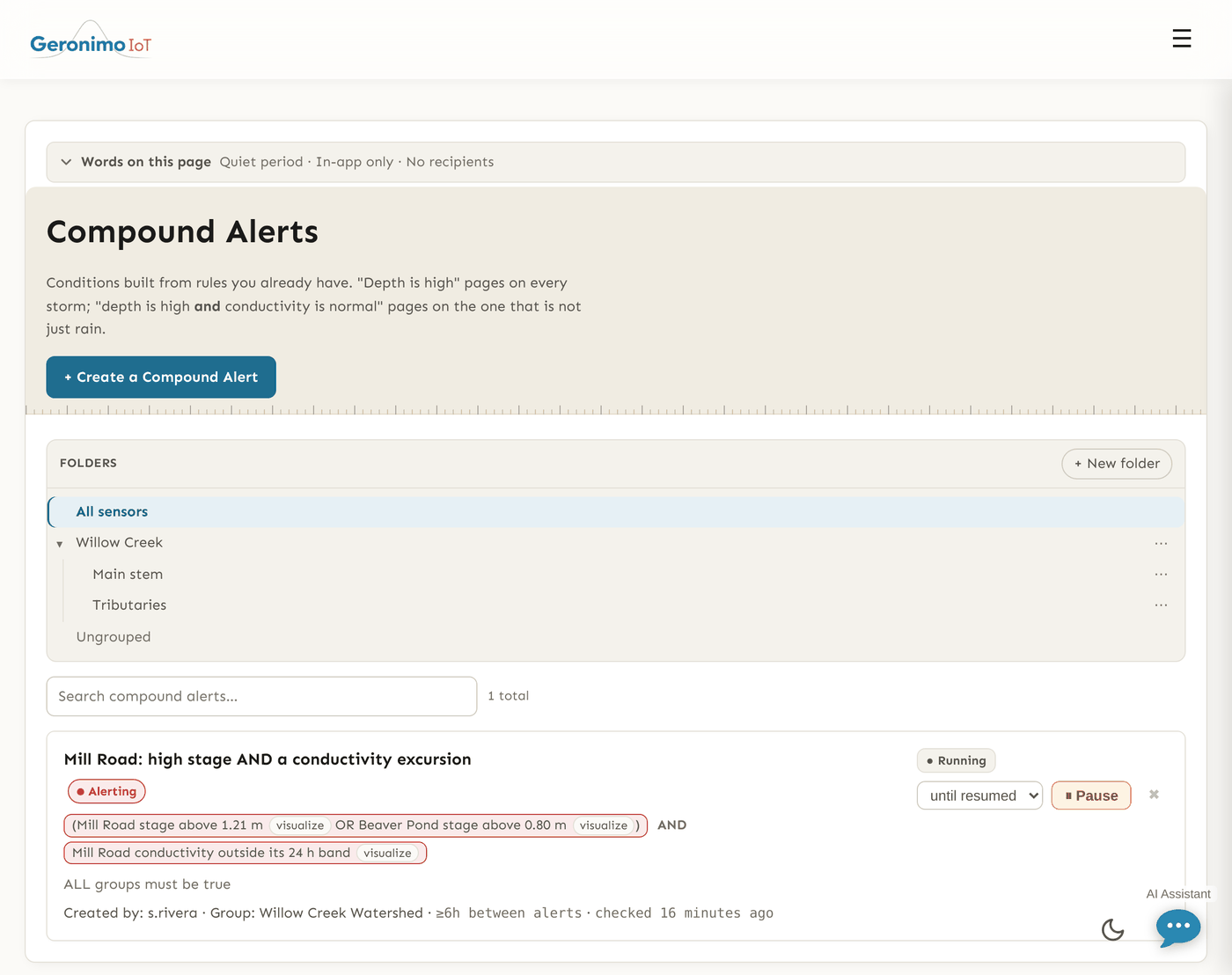Delete the Mill Road compound alert
Viewport: 1232px width, 975px height.
point(1154,795)
